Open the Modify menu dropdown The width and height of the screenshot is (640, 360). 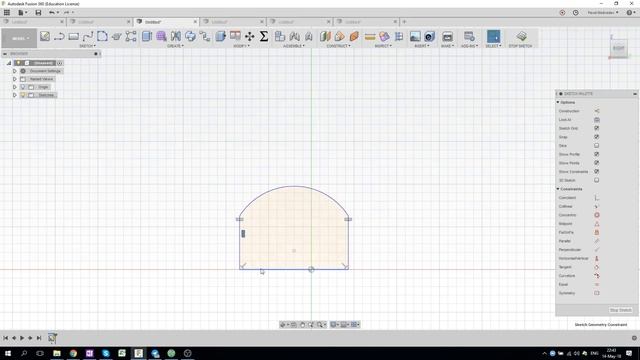click(x=242, y=46)
